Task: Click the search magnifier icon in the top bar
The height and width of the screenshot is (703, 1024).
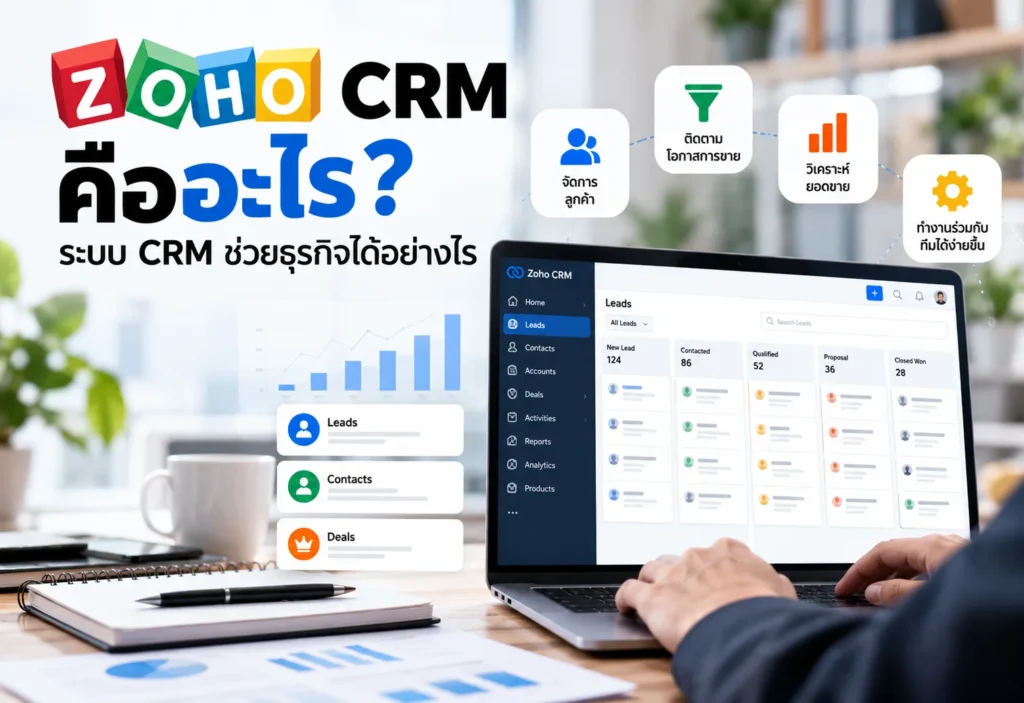Action: pyautogui.click(x=898, y=295)
